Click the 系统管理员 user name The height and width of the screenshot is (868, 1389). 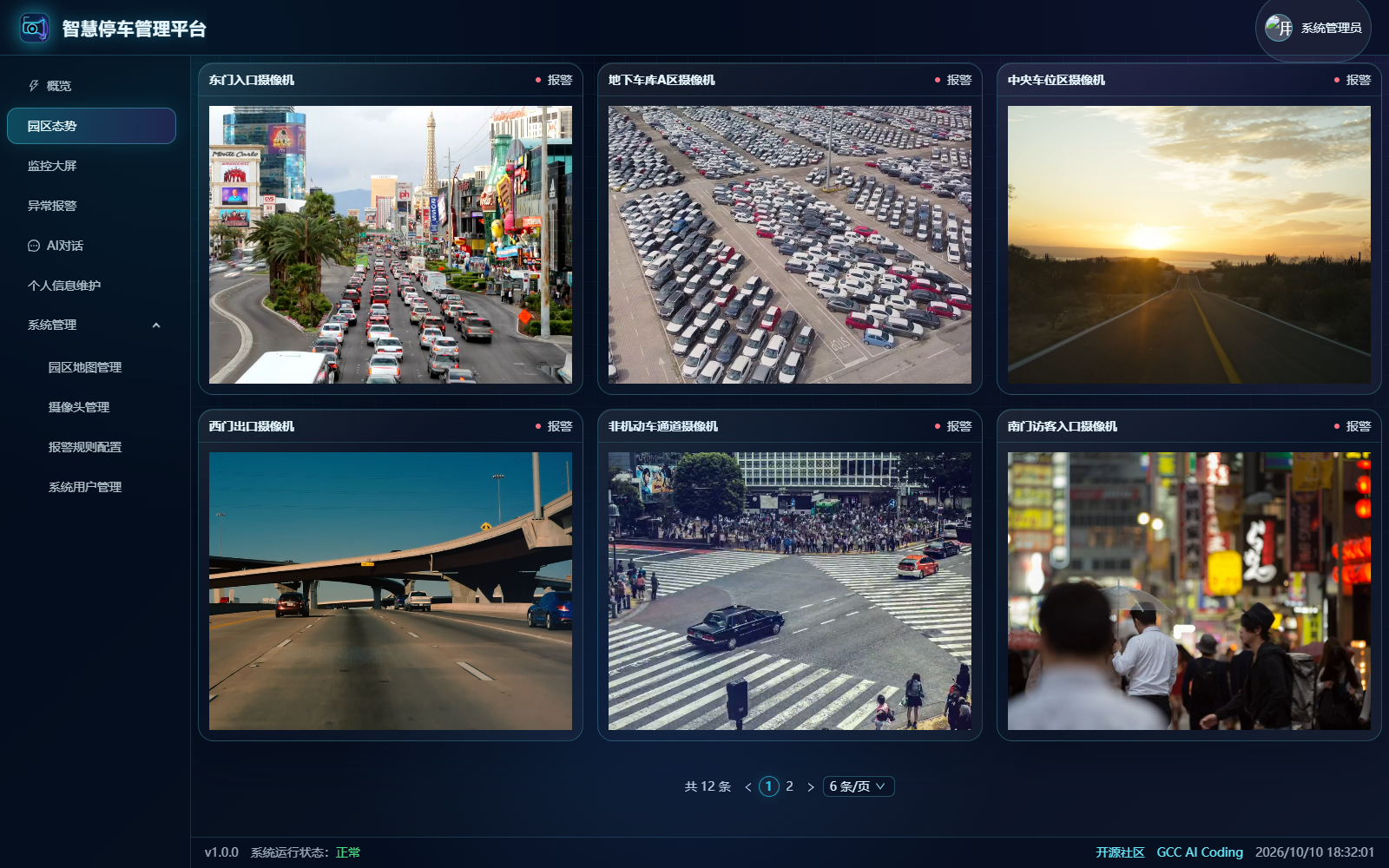tap(1331, 28)
